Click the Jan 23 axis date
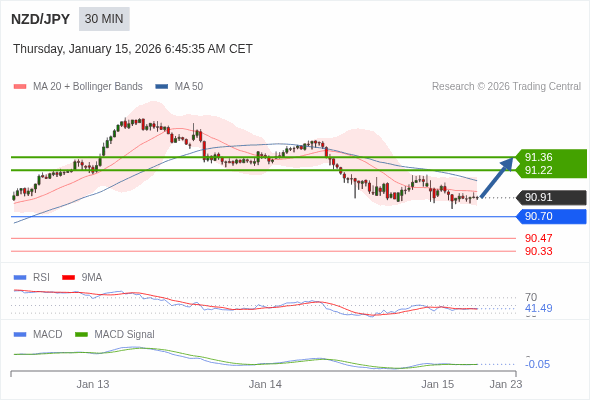590x400 pixels. coord(506,384)
